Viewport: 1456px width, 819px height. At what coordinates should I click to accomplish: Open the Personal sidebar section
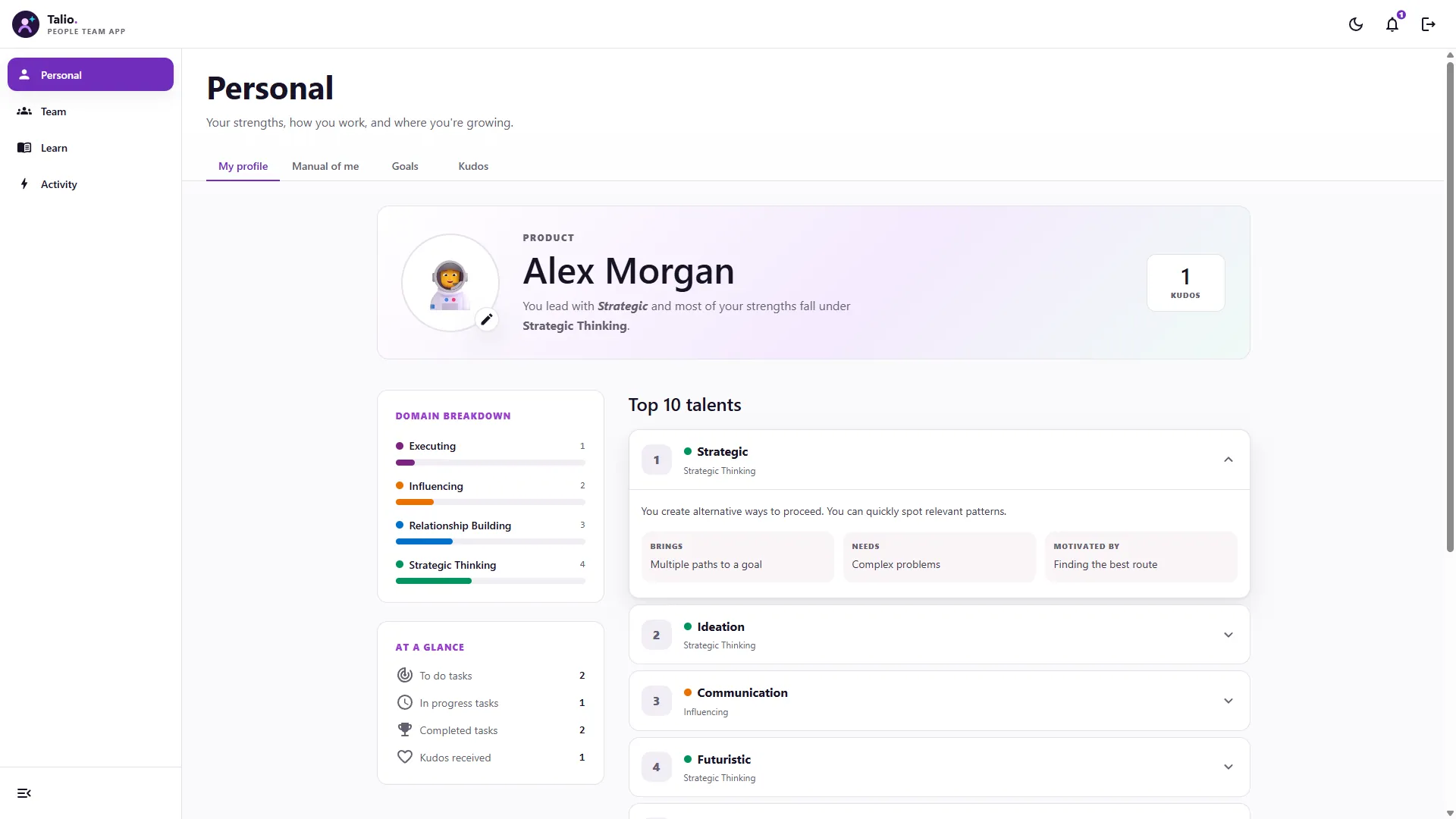(x=90, y=74)
